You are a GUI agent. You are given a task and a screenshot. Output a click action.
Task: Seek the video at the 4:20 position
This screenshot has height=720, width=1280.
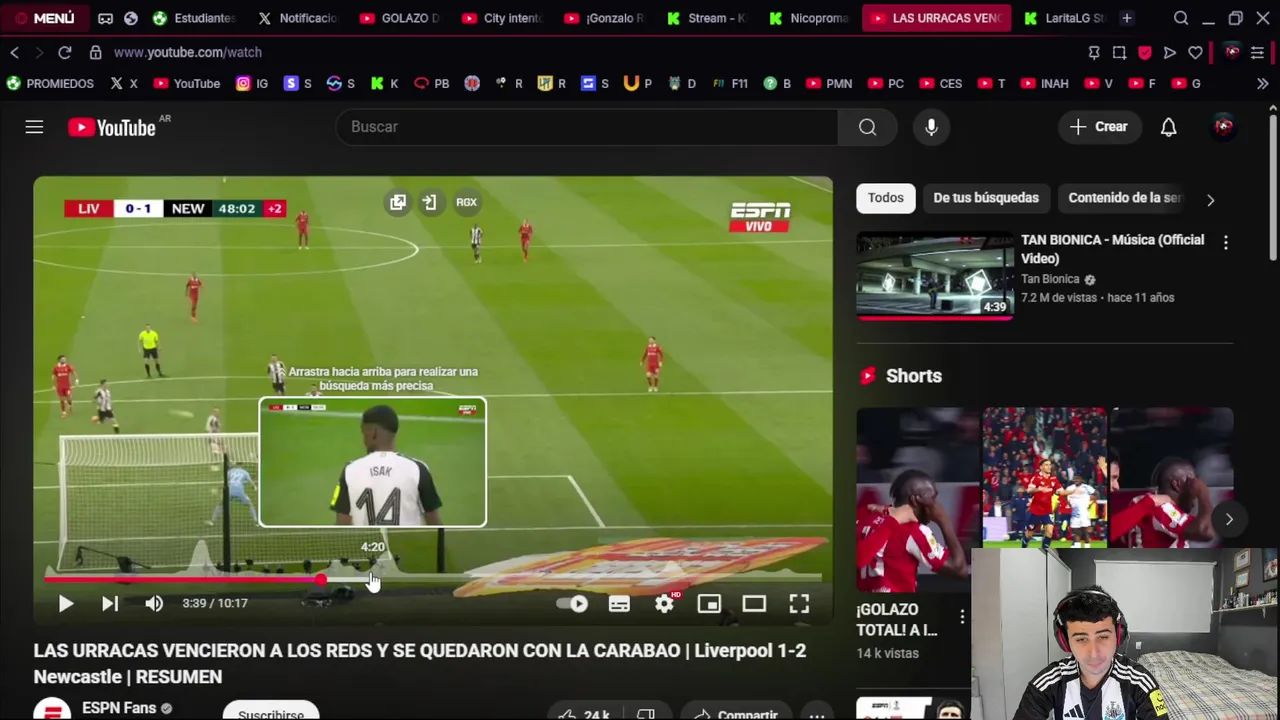(372, 578)
